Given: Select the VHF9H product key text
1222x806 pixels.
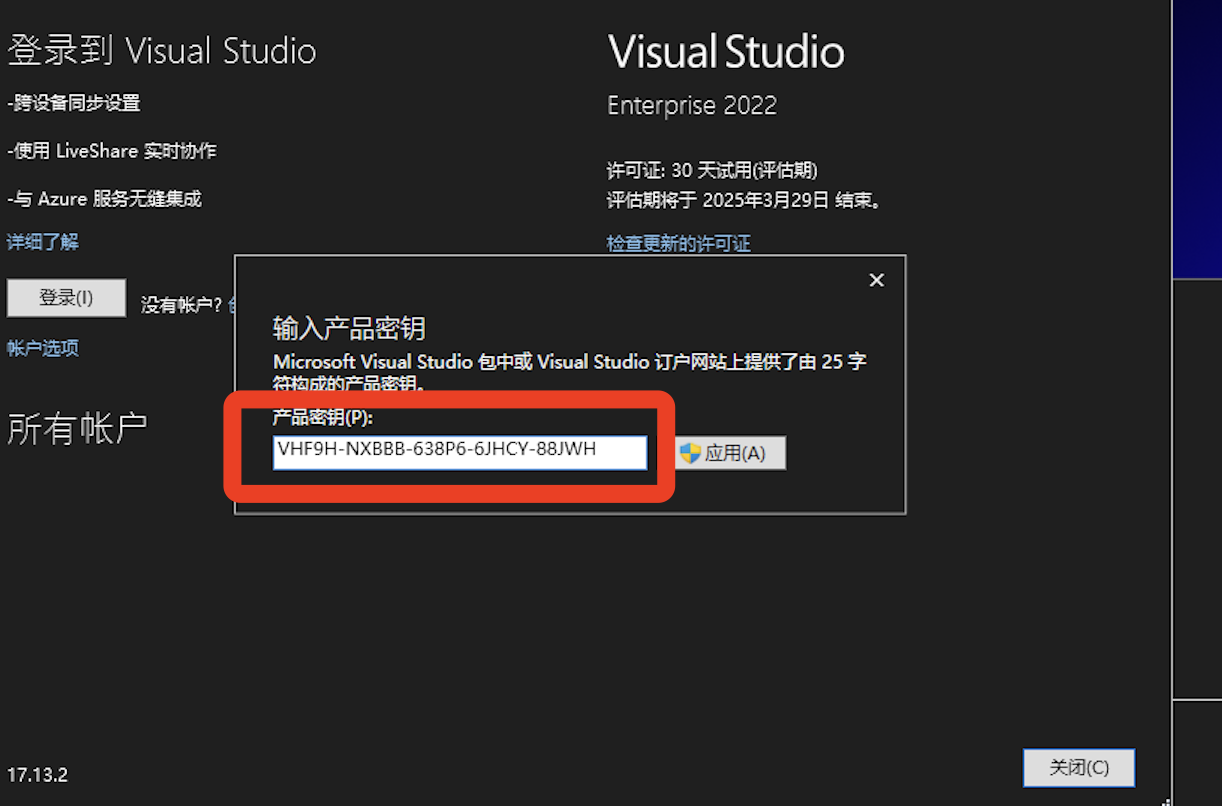Looking at the screenshot, I should tap(433, 451).
